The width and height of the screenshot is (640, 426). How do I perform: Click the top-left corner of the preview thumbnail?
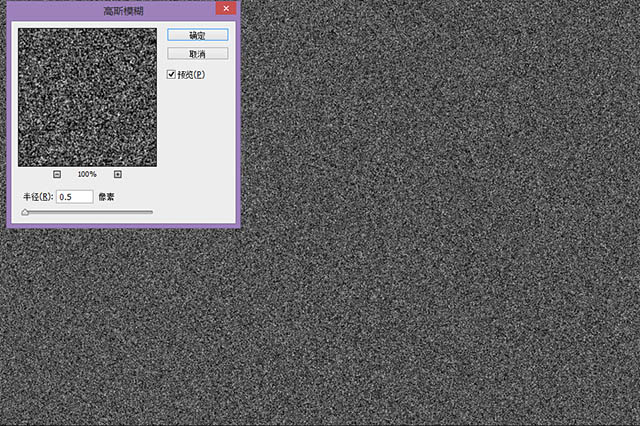pos(21,30)
